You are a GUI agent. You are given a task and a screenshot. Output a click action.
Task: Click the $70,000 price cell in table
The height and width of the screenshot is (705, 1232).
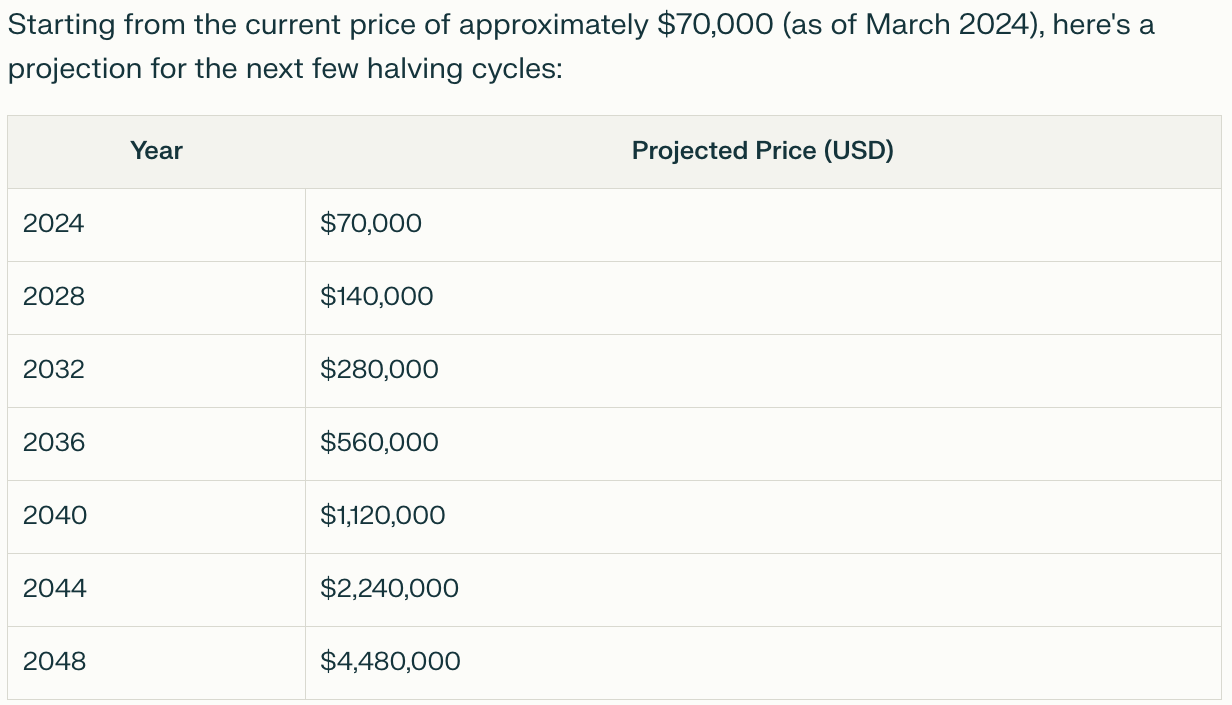click(x=763, y=225)
